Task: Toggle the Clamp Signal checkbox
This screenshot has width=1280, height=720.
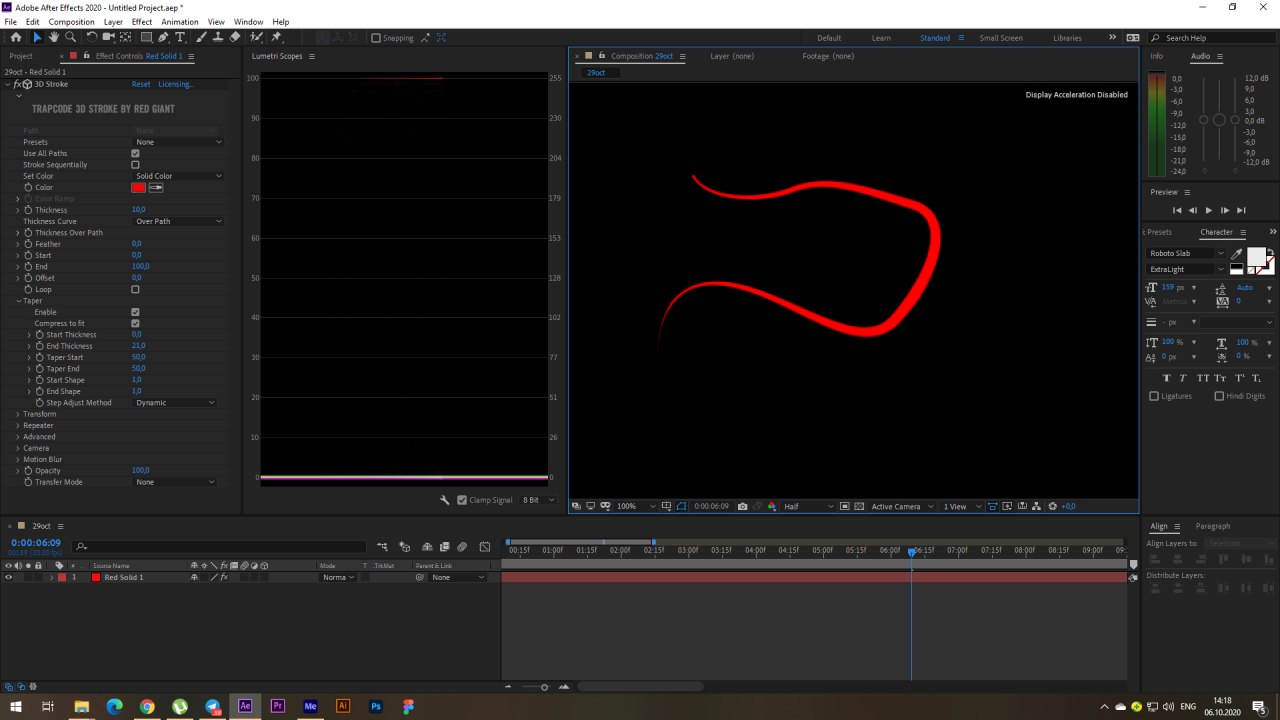Action: click(x=462, y=500)
